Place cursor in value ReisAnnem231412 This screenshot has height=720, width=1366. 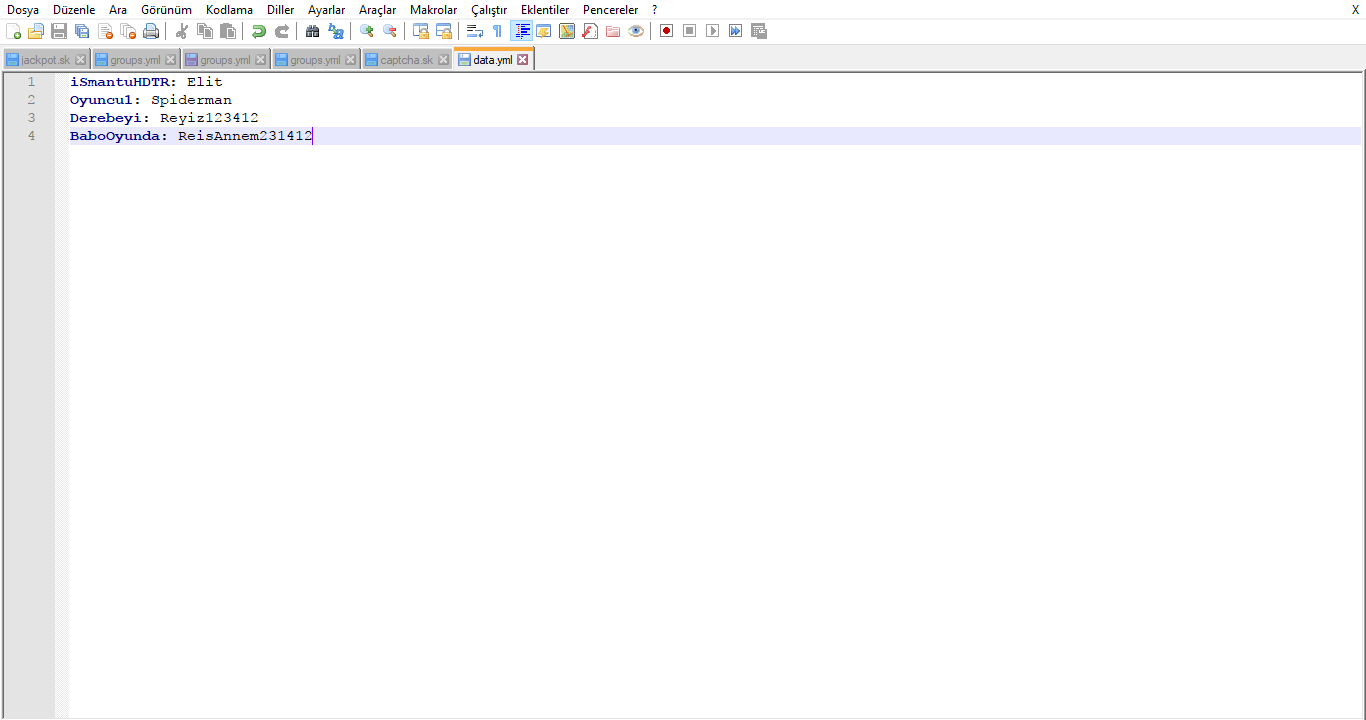point(245,136)
